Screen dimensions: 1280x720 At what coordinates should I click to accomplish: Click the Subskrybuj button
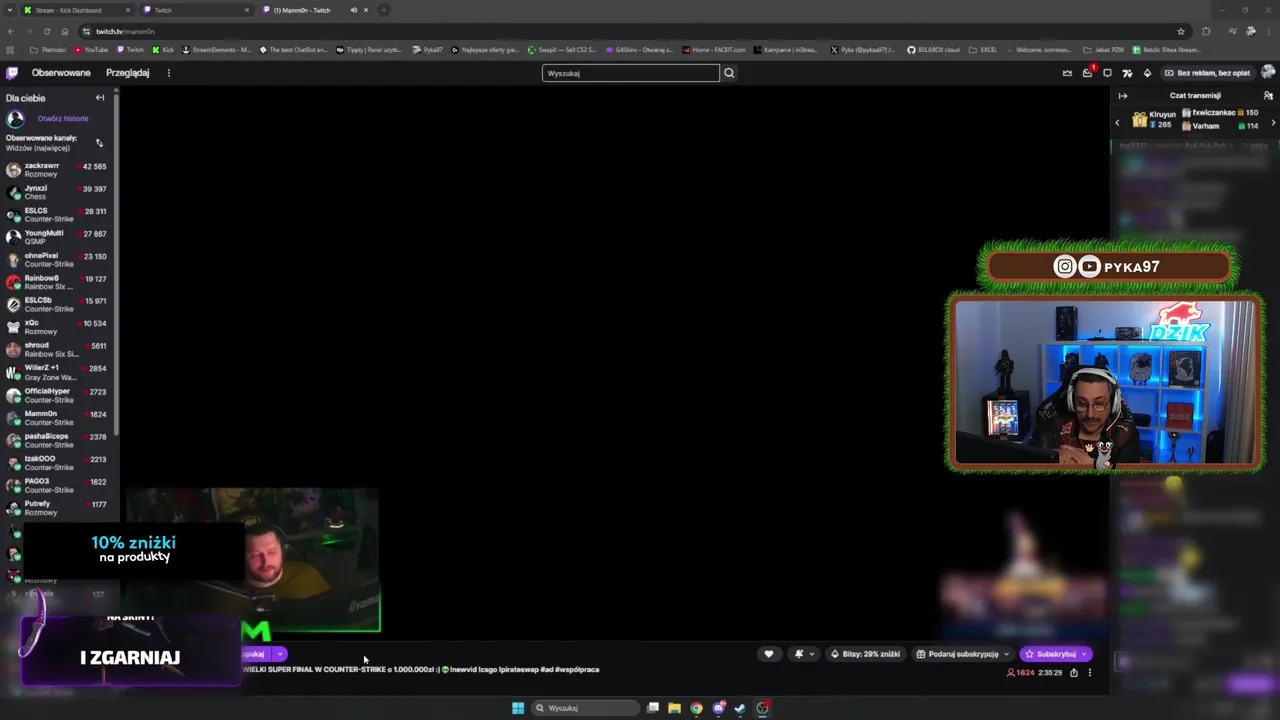click(x=1056, y=654)
